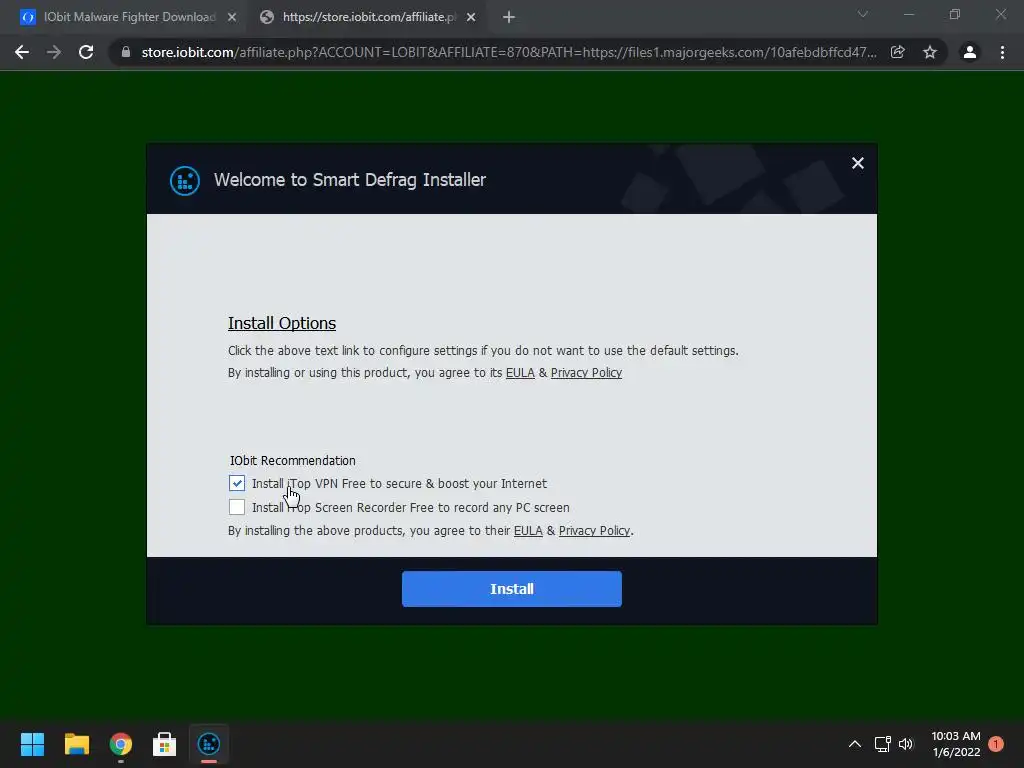Select the Smart Defrag installer taskbar icon
The image size is (1024, 768).
pyautogui.click(x=209, y=744)
